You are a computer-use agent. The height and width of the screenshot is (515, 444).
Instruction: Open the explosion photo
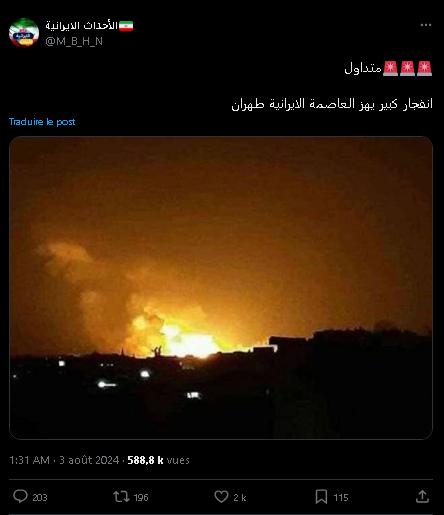point(221,288)
